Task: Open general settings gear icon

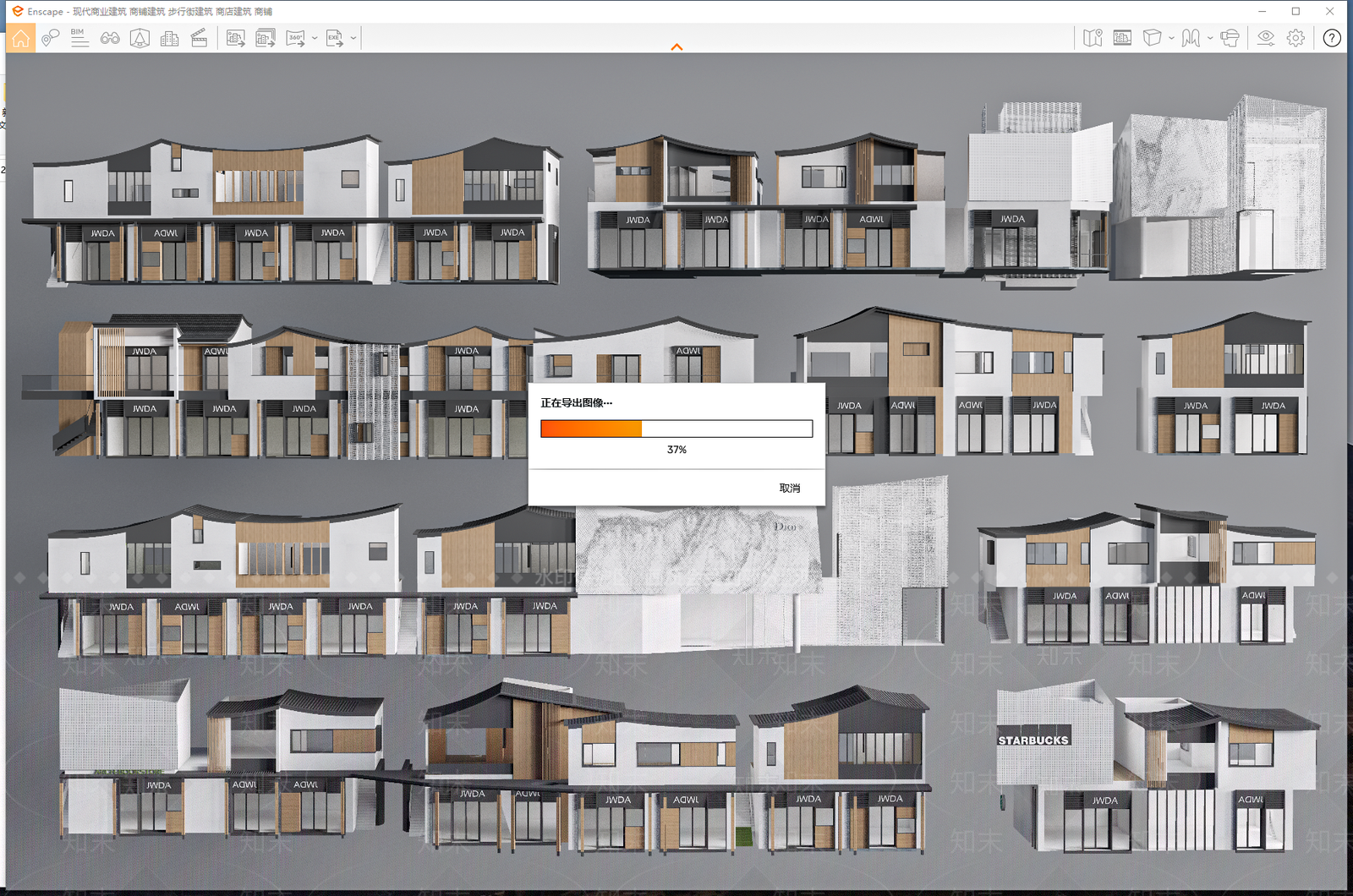Action: point(1295,38)
